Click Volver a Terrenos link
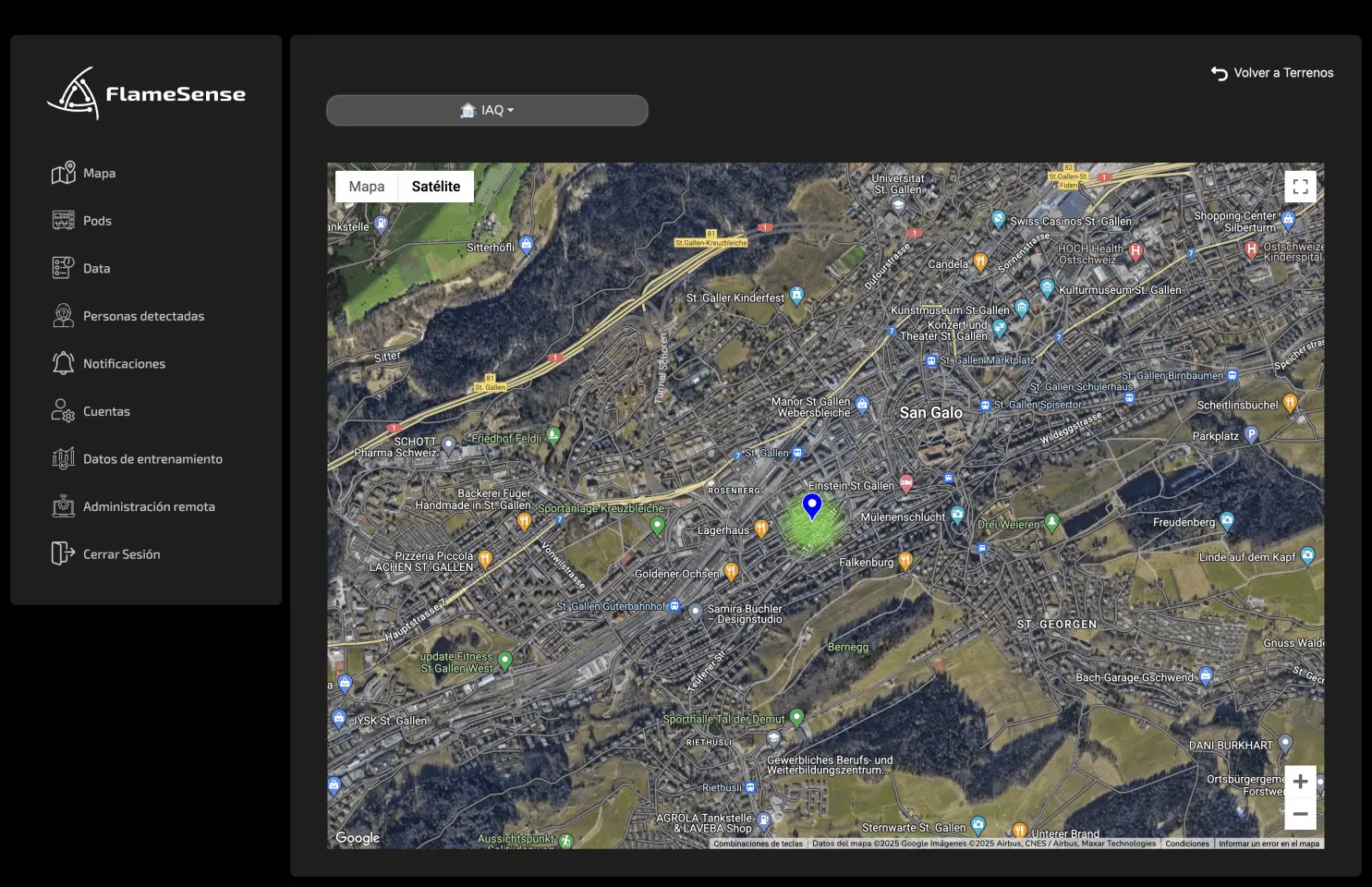 [1272, 73]
